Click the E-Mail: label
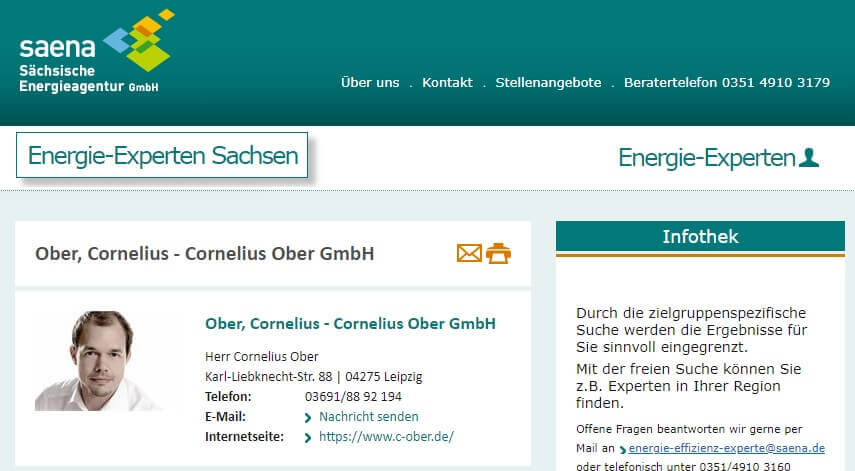Screen dimensions: 855x471 [225, 416]
